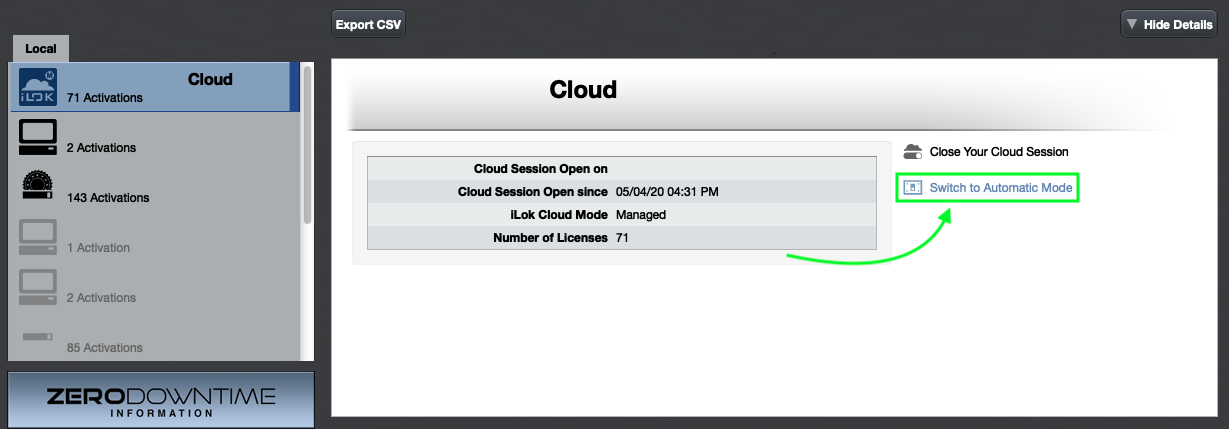Select the greyed computer with 1 Activation
The height and width of the screenshot is (429, 1229).
(x=38, y=238)
